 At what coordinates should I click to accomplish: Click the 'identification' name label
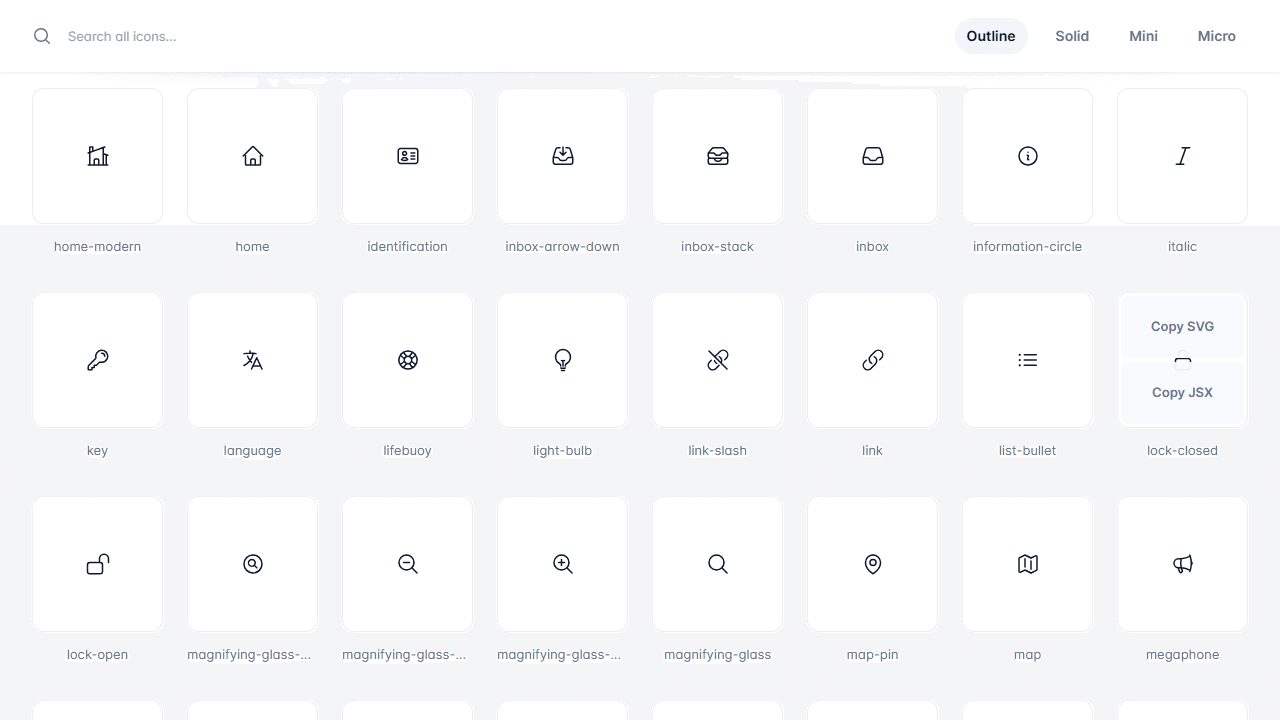pos(407,247)
